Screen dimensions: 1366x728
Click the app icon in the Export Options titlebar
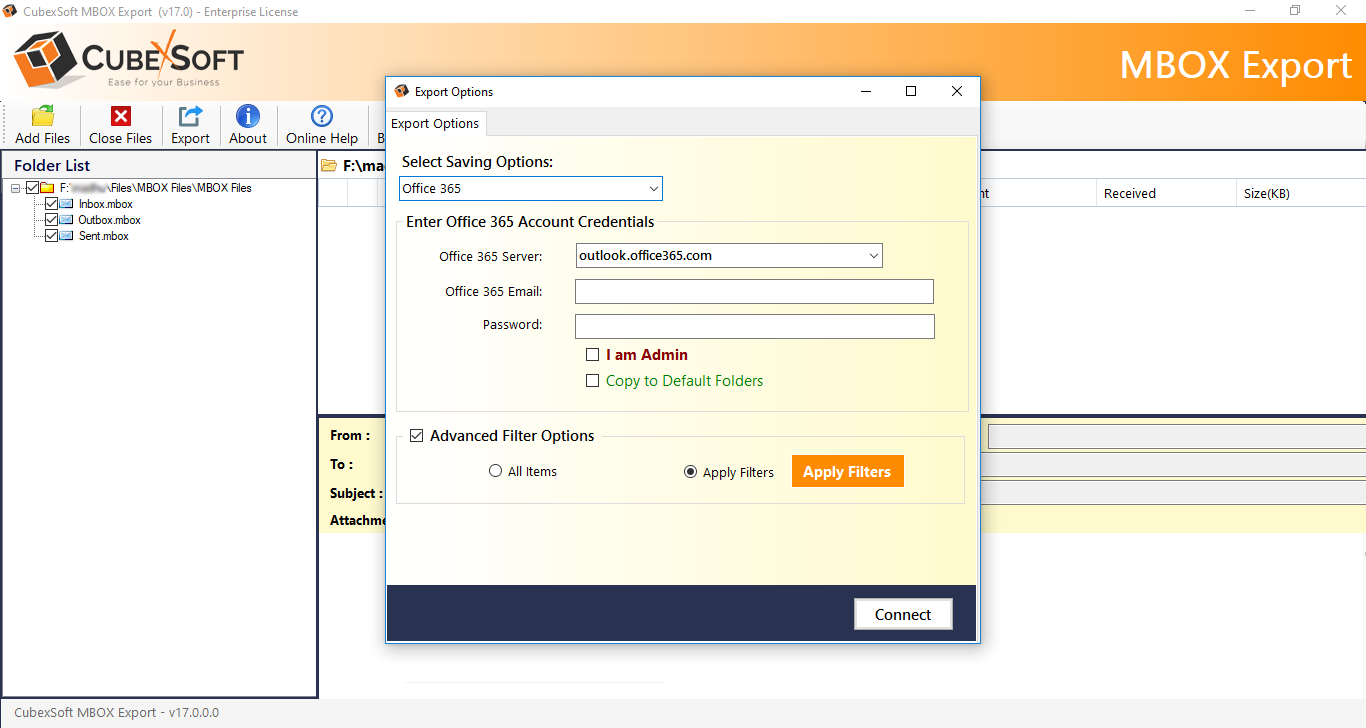click(x=400, y=91)
